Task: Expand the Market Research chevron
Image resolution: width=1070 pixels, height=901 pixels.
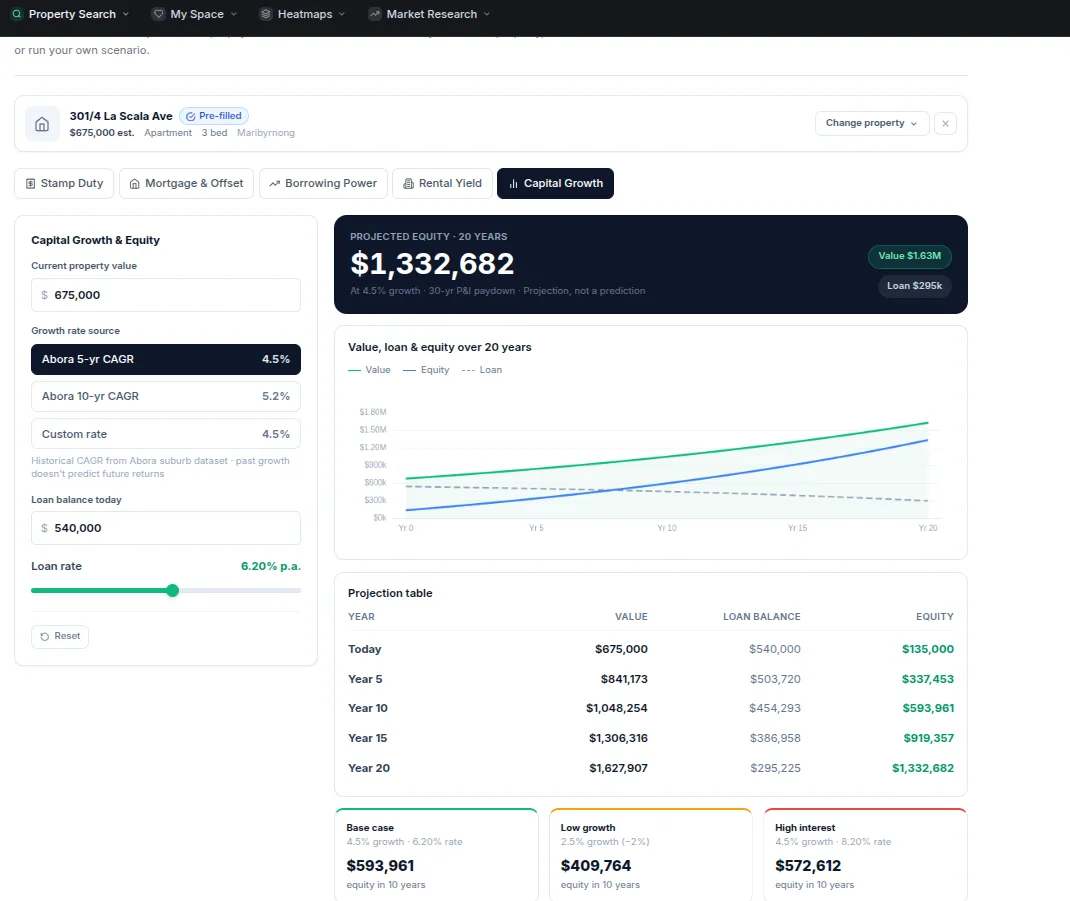Action: 487,14
